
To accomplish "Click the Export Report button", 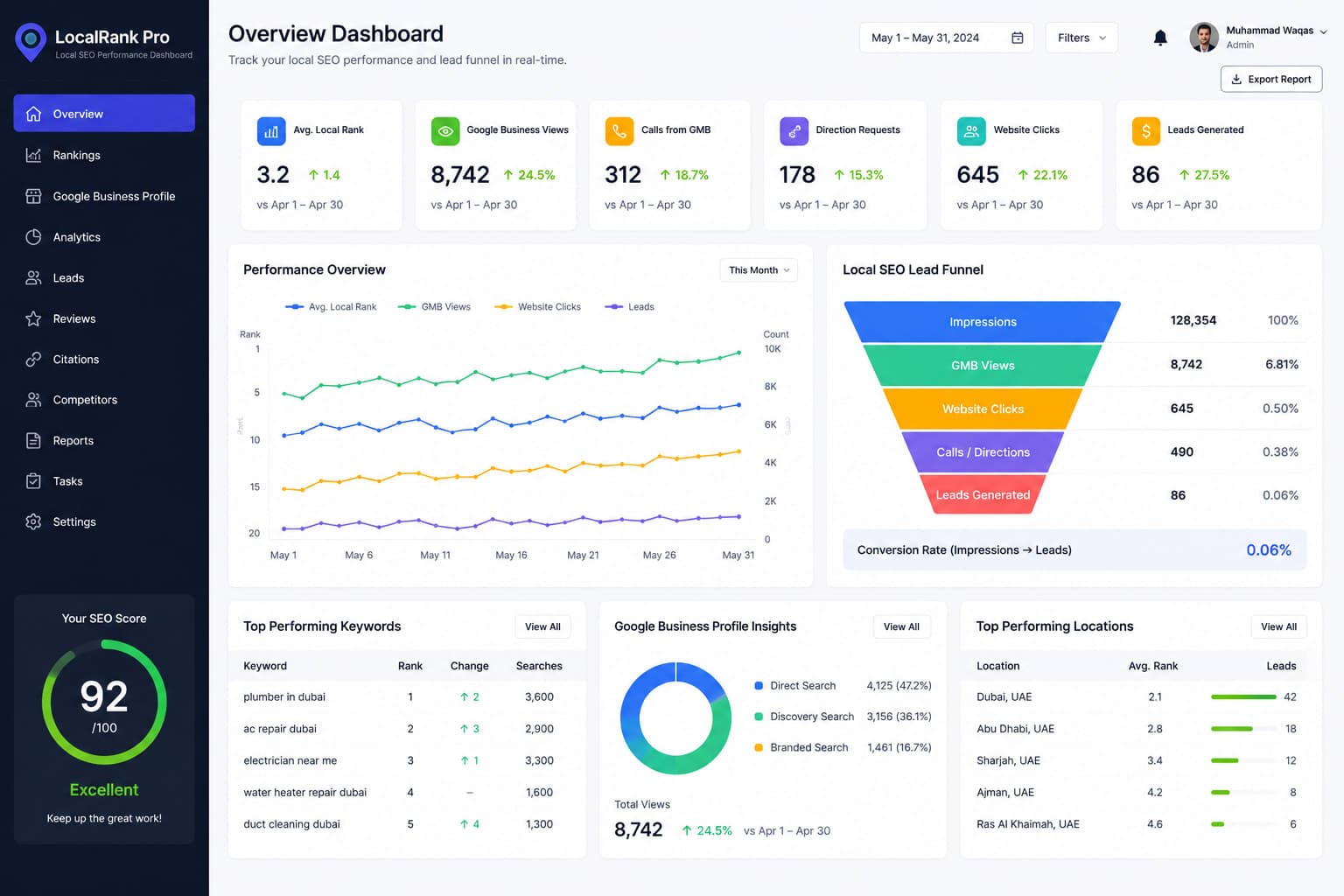I will (x=1271, y=79).
